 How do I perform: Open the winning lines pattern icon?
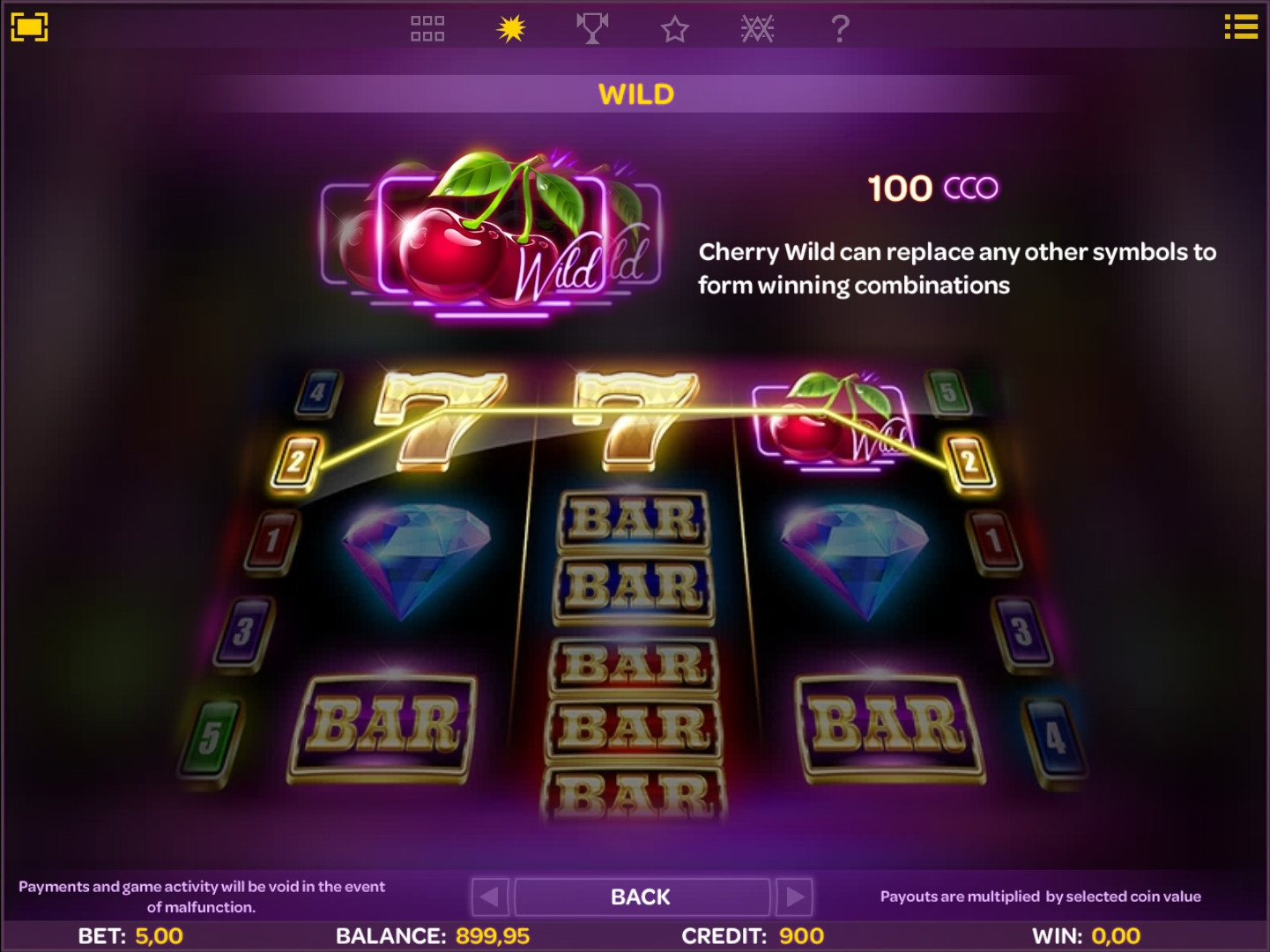757,29
